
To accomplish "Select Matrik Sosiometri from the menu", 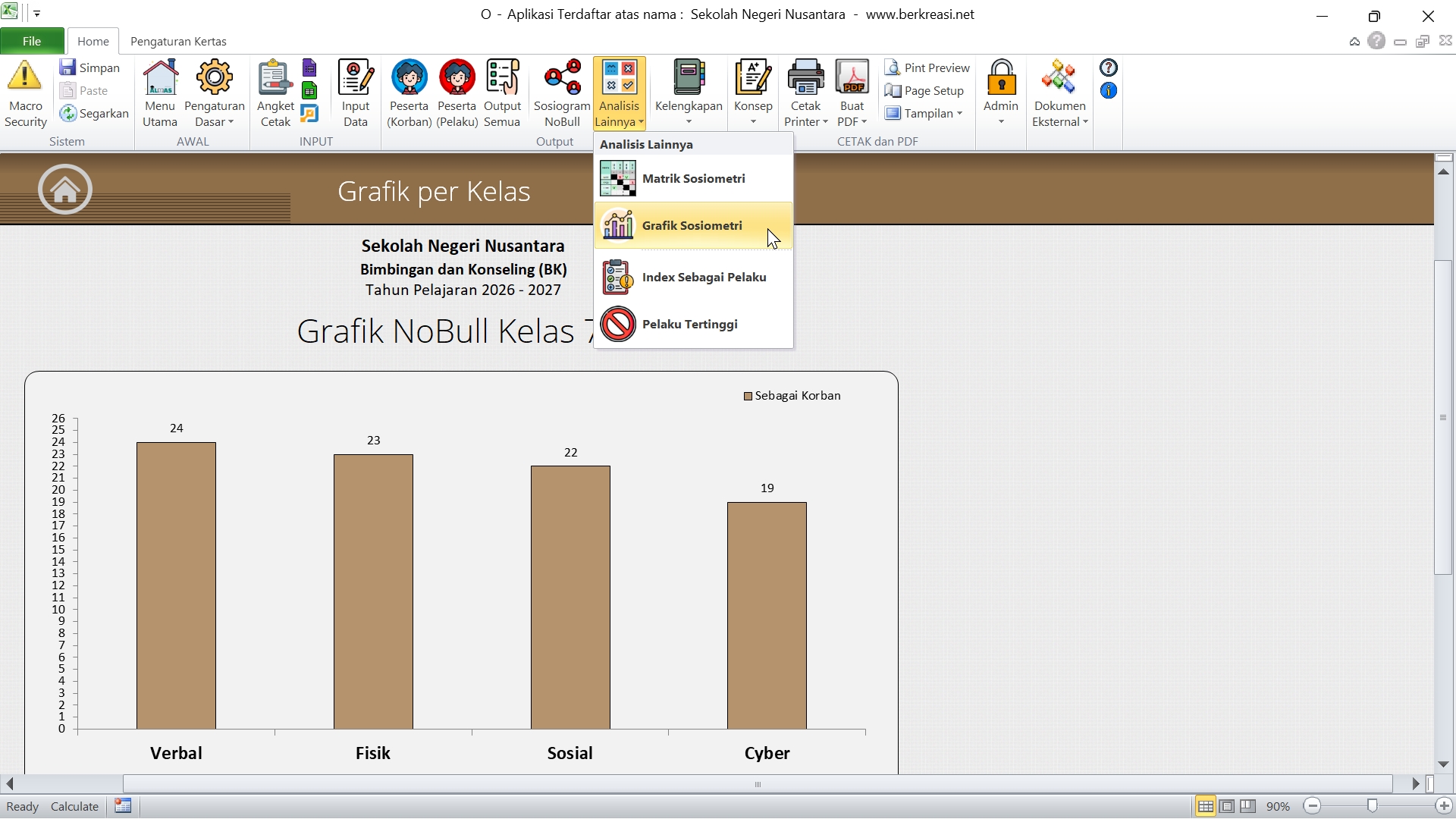I will [693, 179].
